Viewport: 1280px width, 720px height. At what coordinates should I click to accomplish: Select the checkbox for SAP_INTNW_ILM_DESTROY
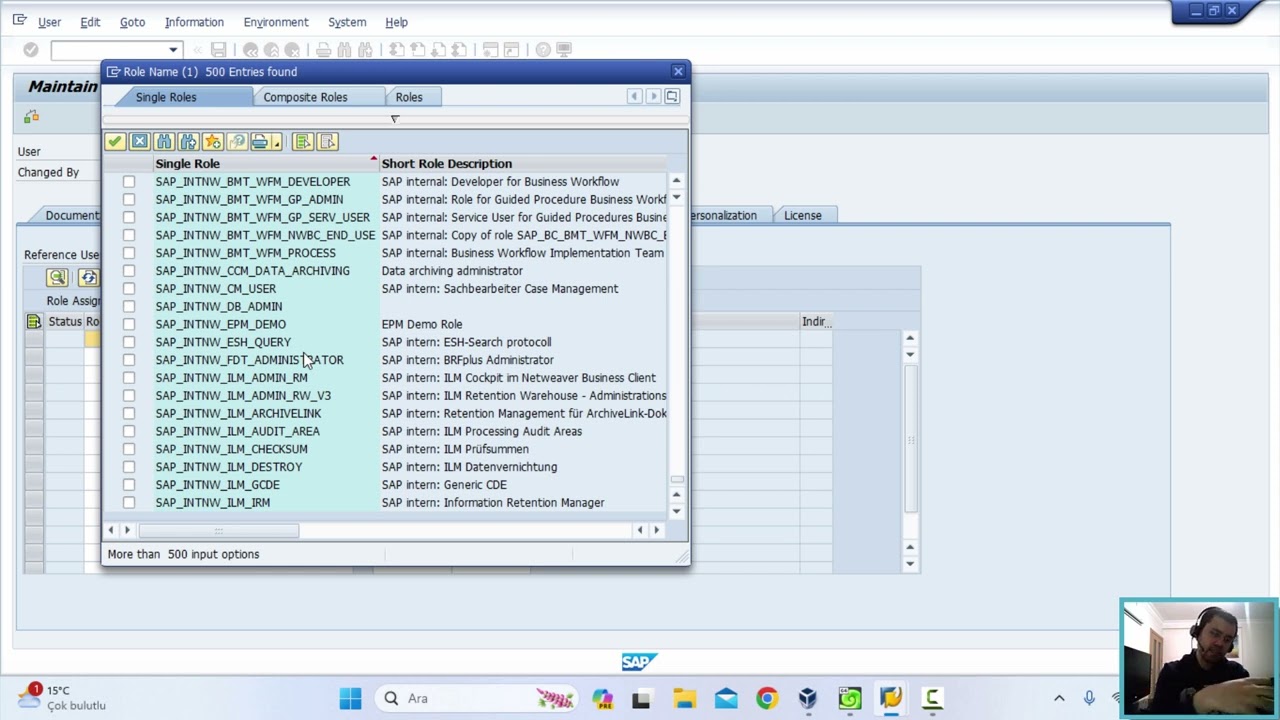click(129, 467)
